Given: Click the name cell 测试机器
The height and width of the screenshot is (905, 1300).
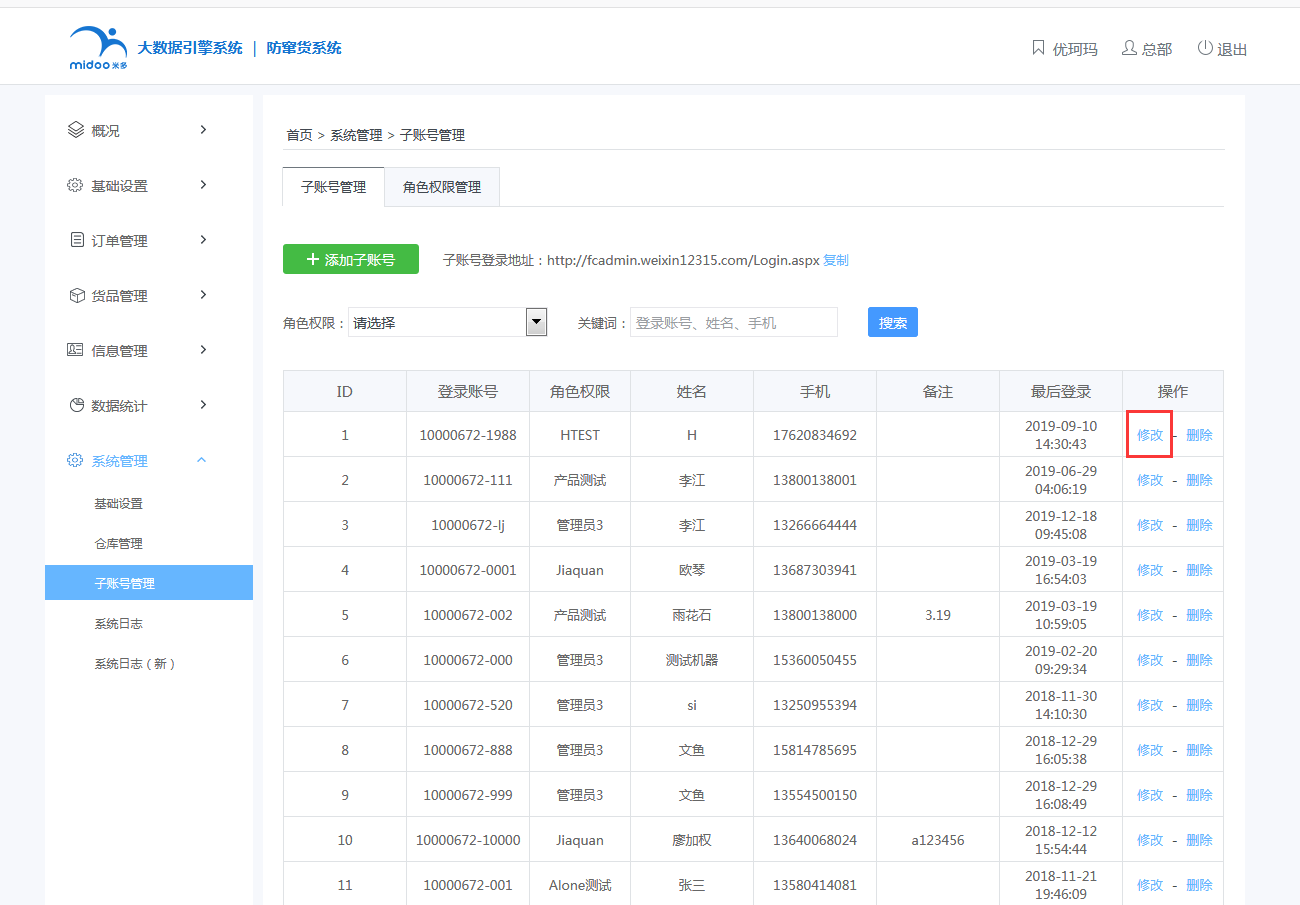Looking at the screenshot, I should [692, 660].
